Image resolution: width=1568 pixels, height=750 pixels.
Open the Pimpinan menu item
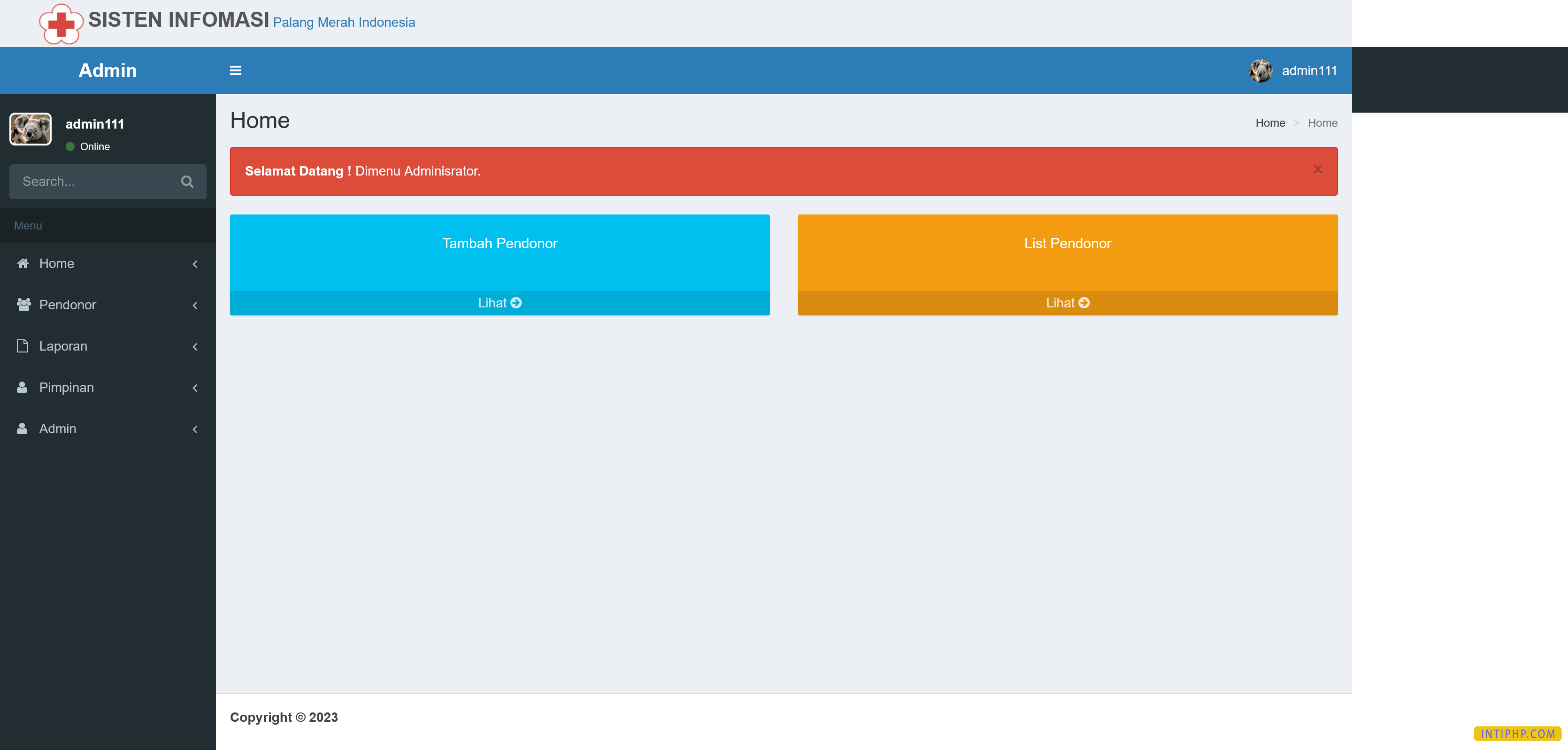pyautogui.click(x=67, y=387)
